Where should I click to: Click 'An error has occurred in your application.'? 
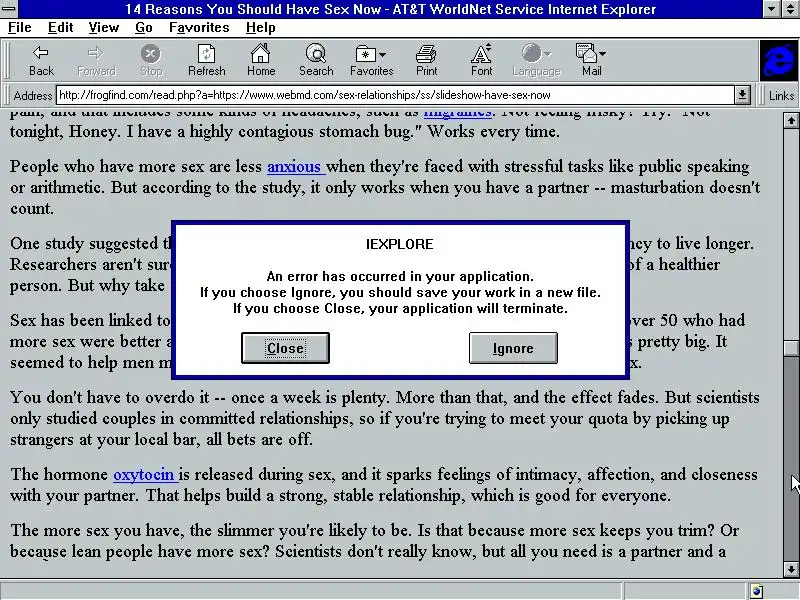click(400, 277)
